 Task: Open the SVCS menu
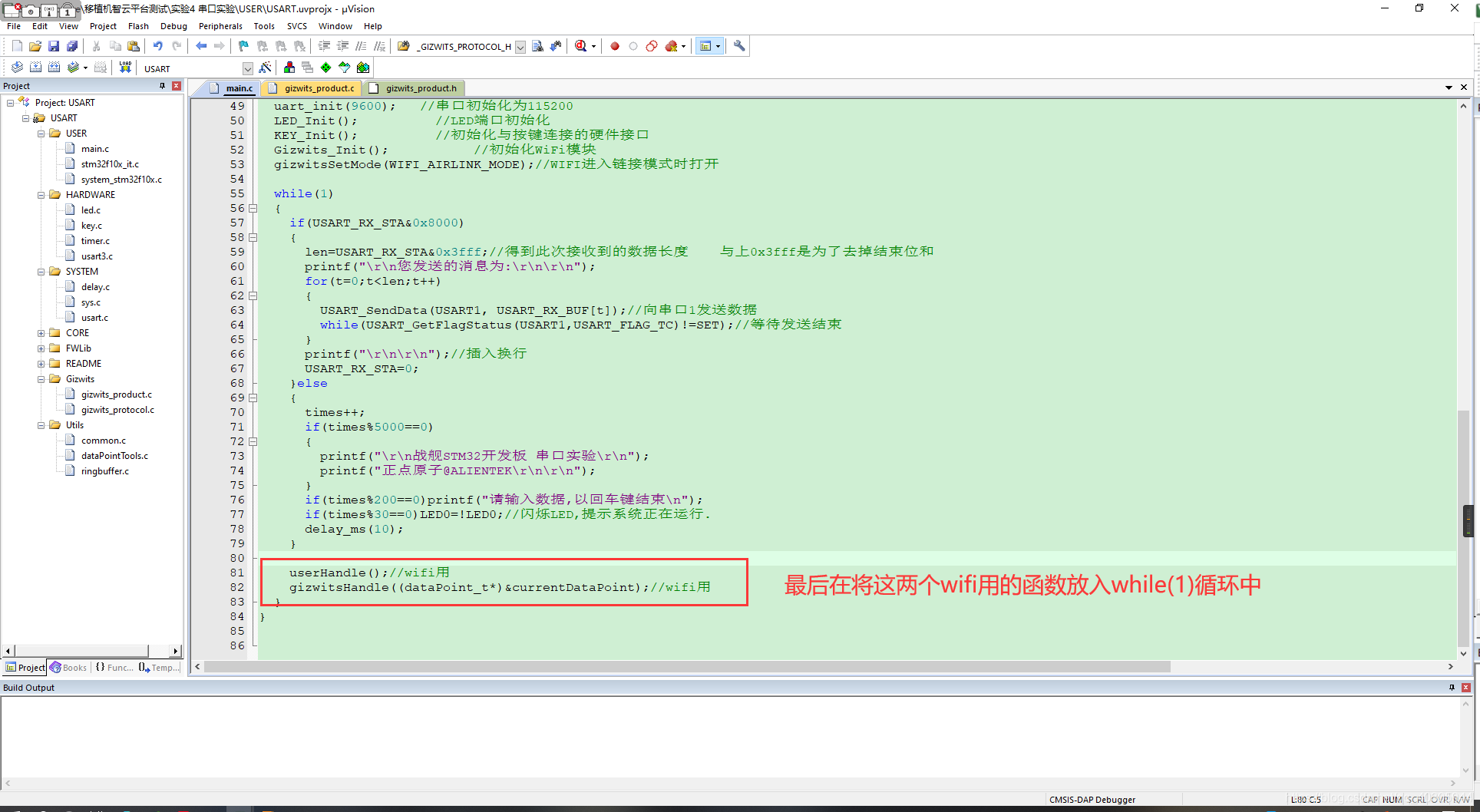click(297, 26)
